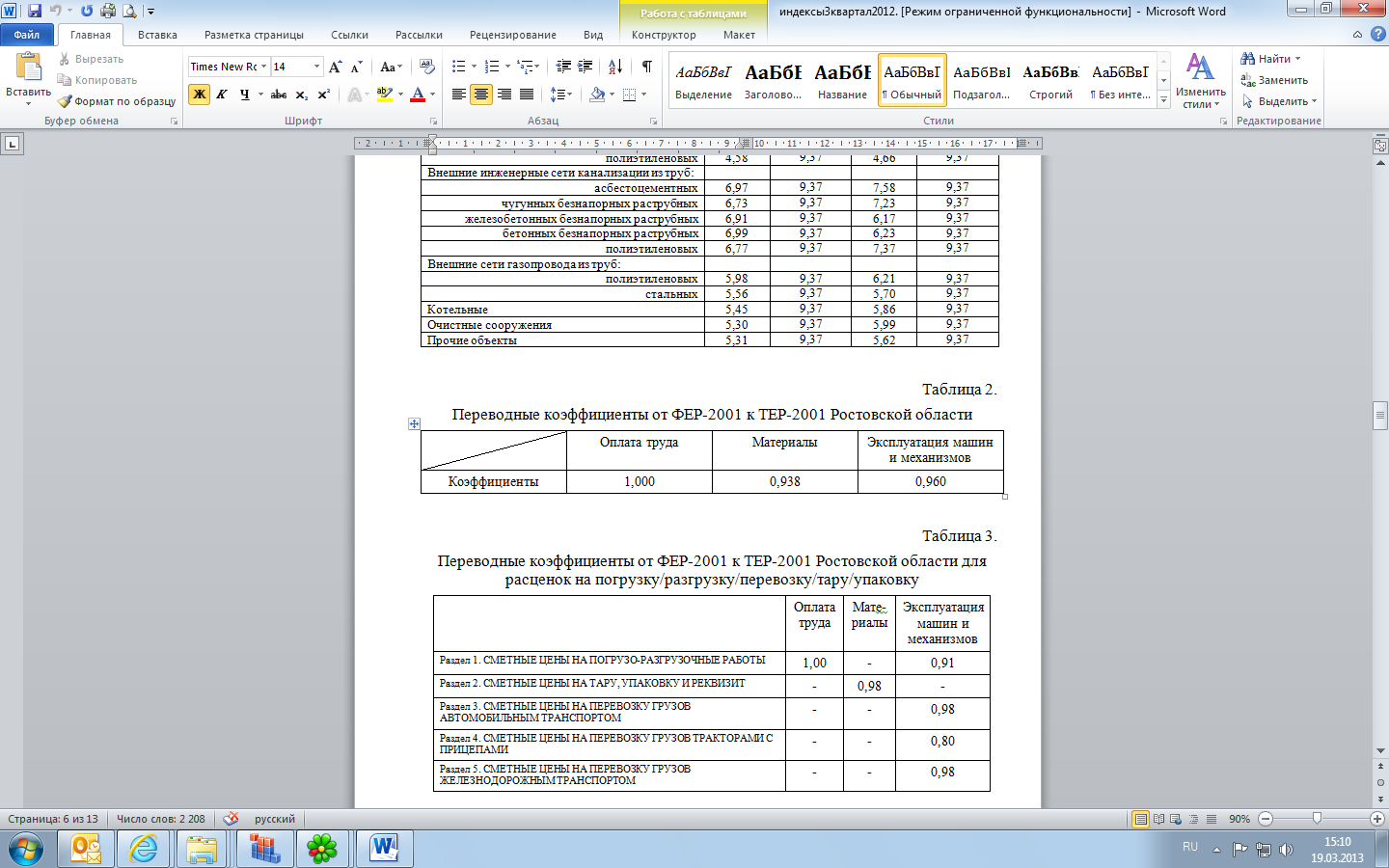Click the Format Painter (Формат по образцу) button
The height and width of the screenshot is (868, 1389).
click(x=117, y=101)
